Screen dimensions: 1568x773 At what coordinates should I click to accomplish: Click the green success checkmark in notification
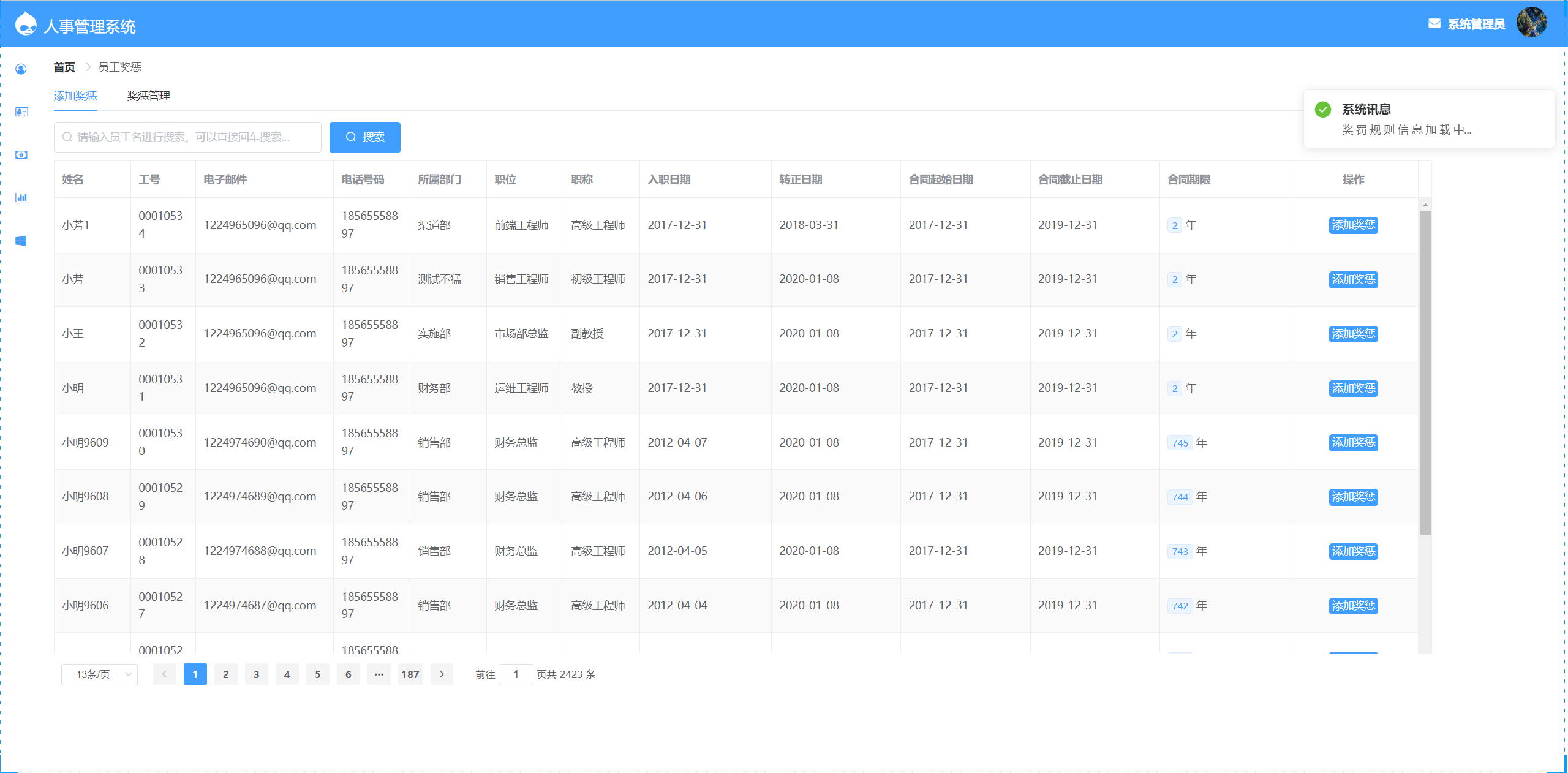[1323, 110]
